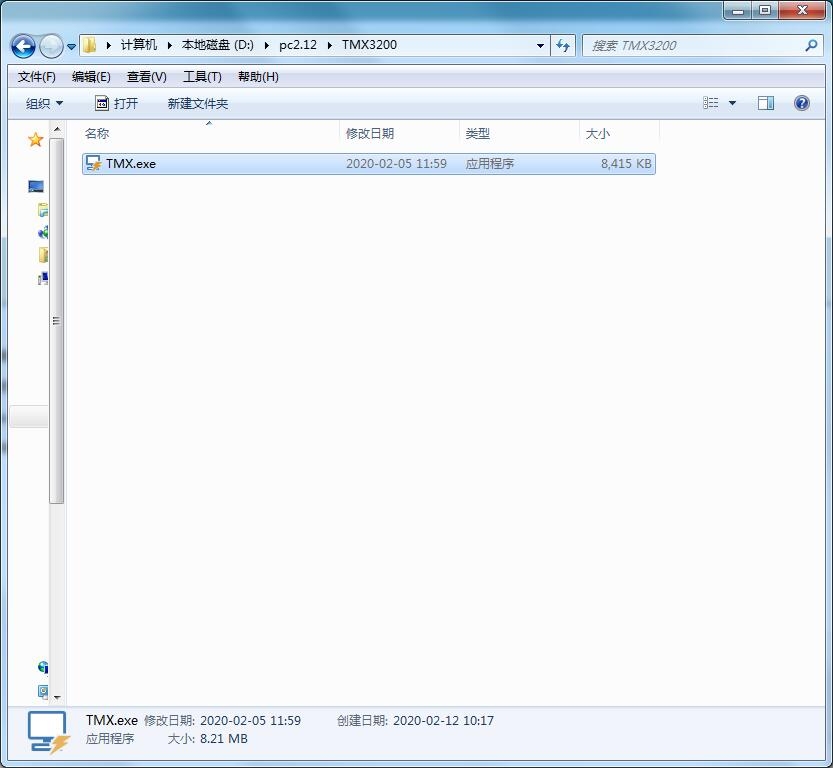Open the 工具(T) menu
This screenshot has height=768, width=833.
[201, 77]
